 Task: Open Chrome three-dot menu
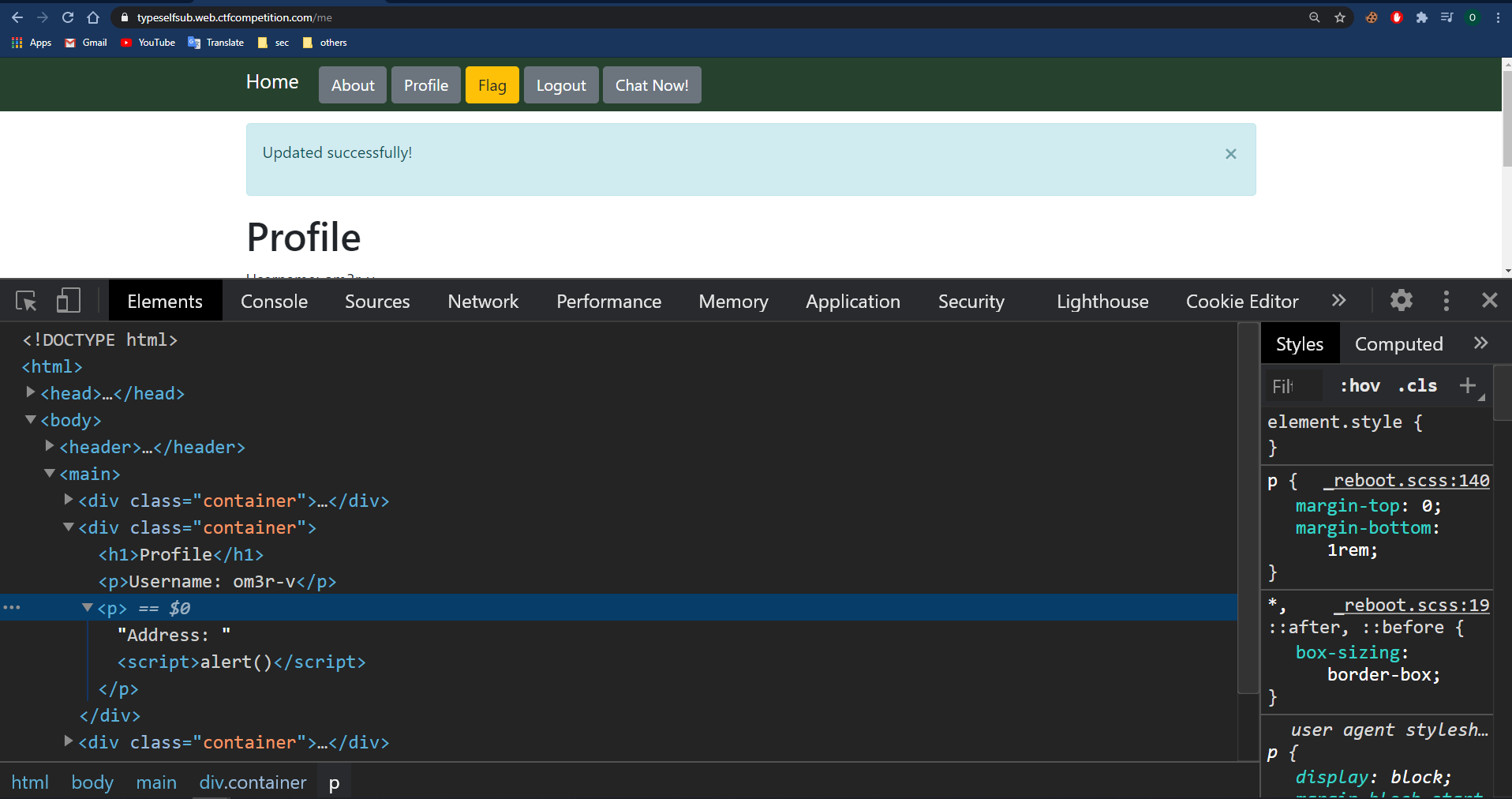pos(1498,17)
